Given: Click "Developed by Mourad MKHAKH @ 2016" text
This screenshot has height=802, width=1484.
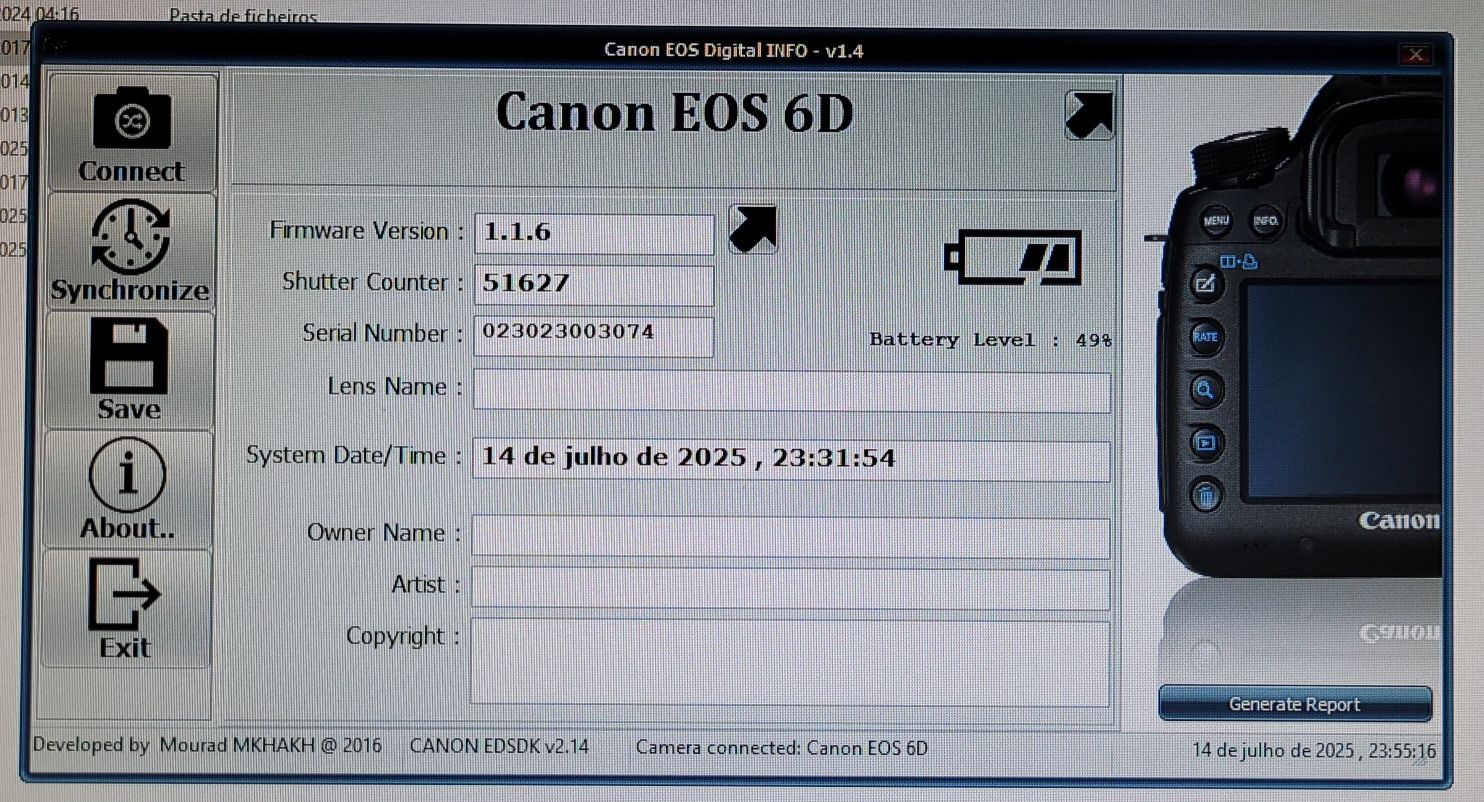Looking at the screenshot, I should click(x=207, y=745).
